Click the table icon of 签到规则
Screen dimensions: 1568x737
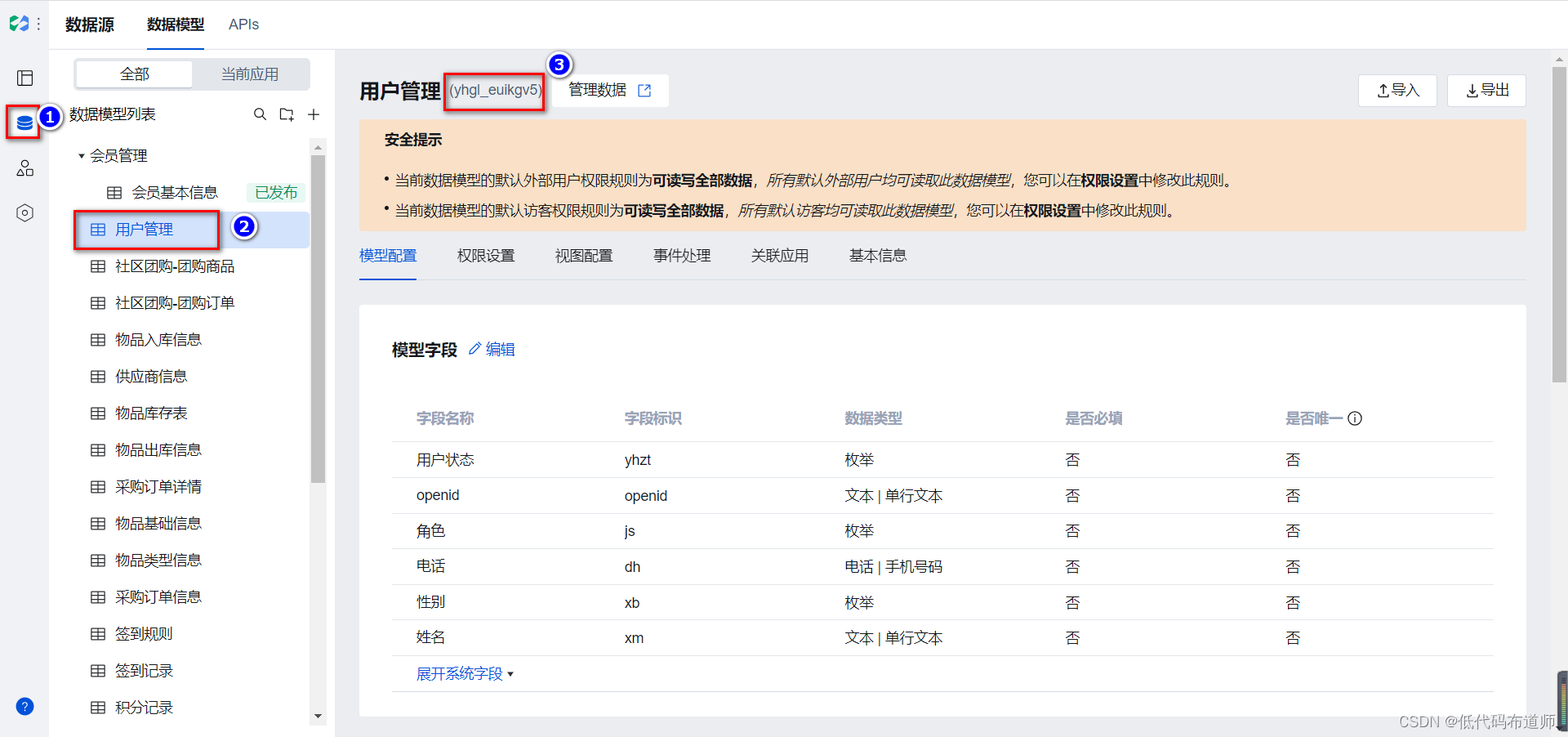coord(98,634)
